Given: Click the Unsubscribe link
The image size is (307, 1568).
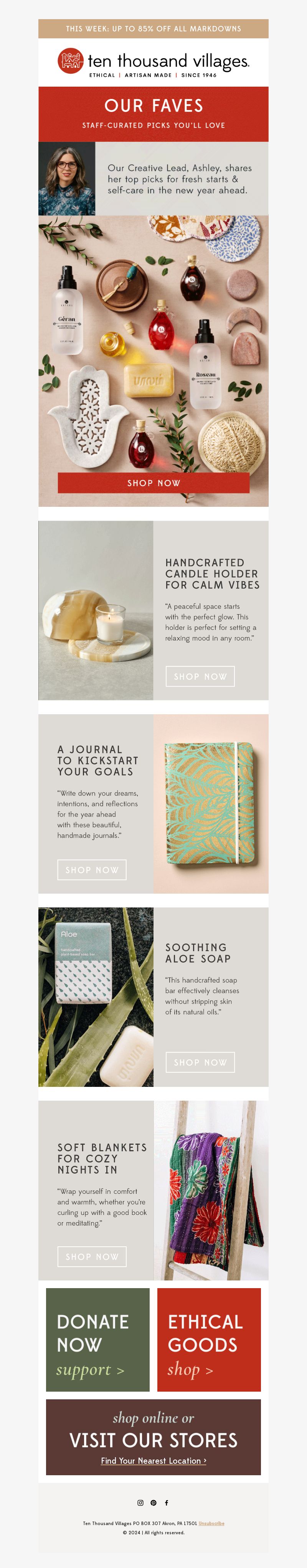Looking at the screenshot, I should (x=211, y=1524).
